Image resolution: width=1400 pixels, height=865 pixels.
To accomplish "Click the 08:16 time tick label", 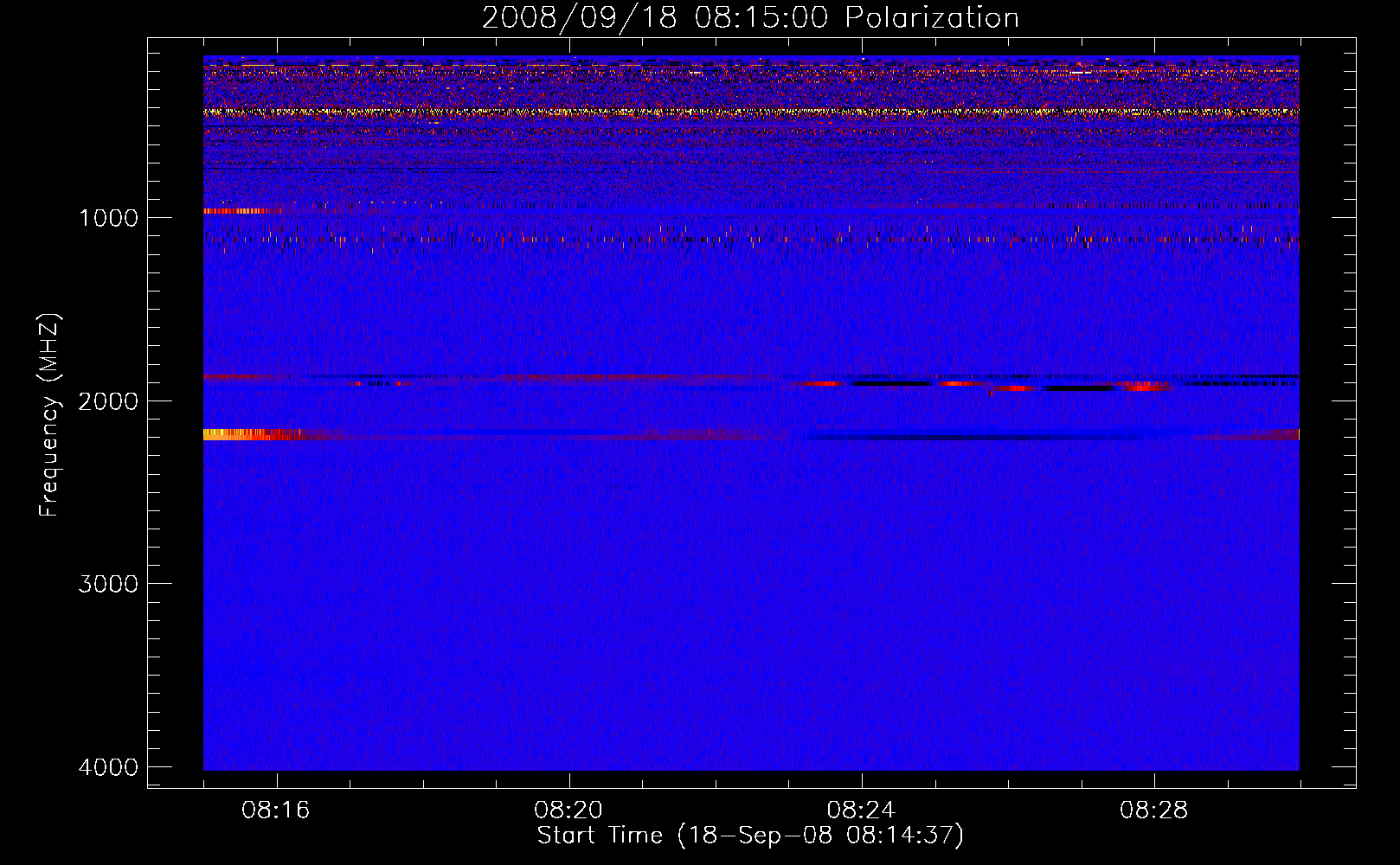I will [x=276, y=811].
